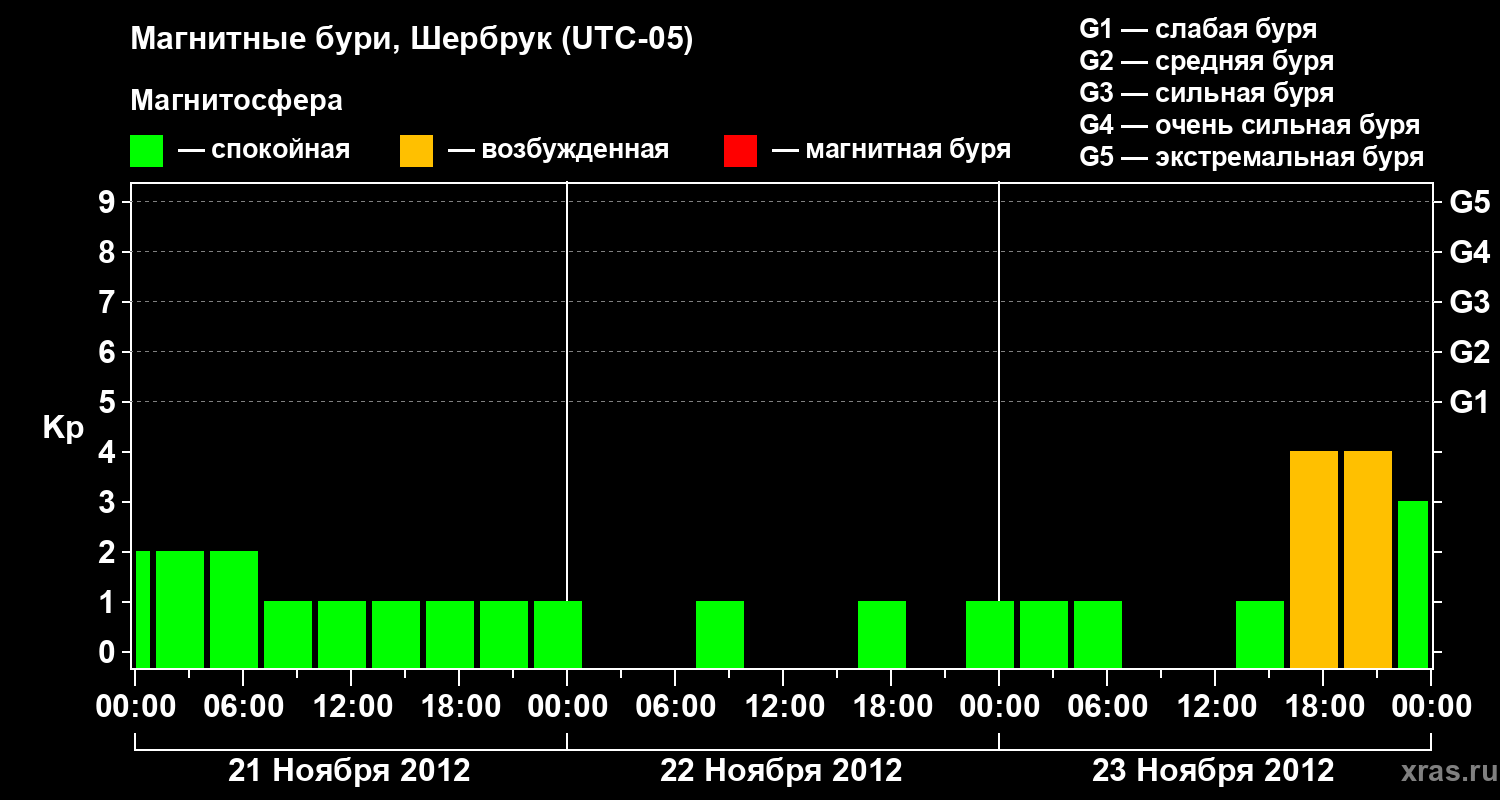Click the G2 mark on right axis
1500x800 pixels.
tap(1469, 352)
